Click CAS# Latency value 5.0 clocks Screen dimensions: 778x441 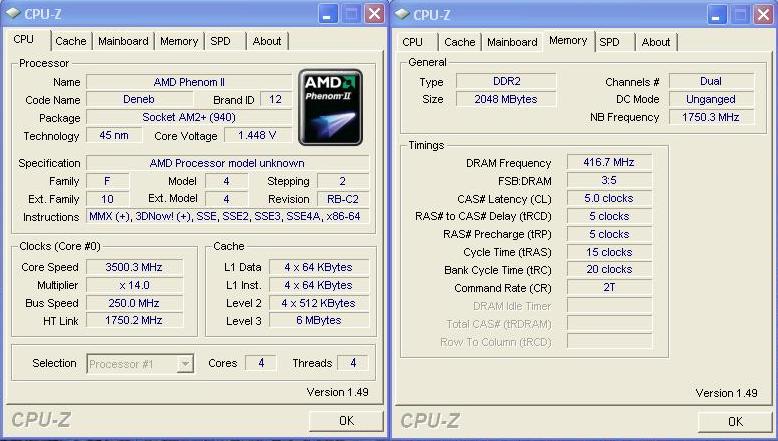point(609,198)
